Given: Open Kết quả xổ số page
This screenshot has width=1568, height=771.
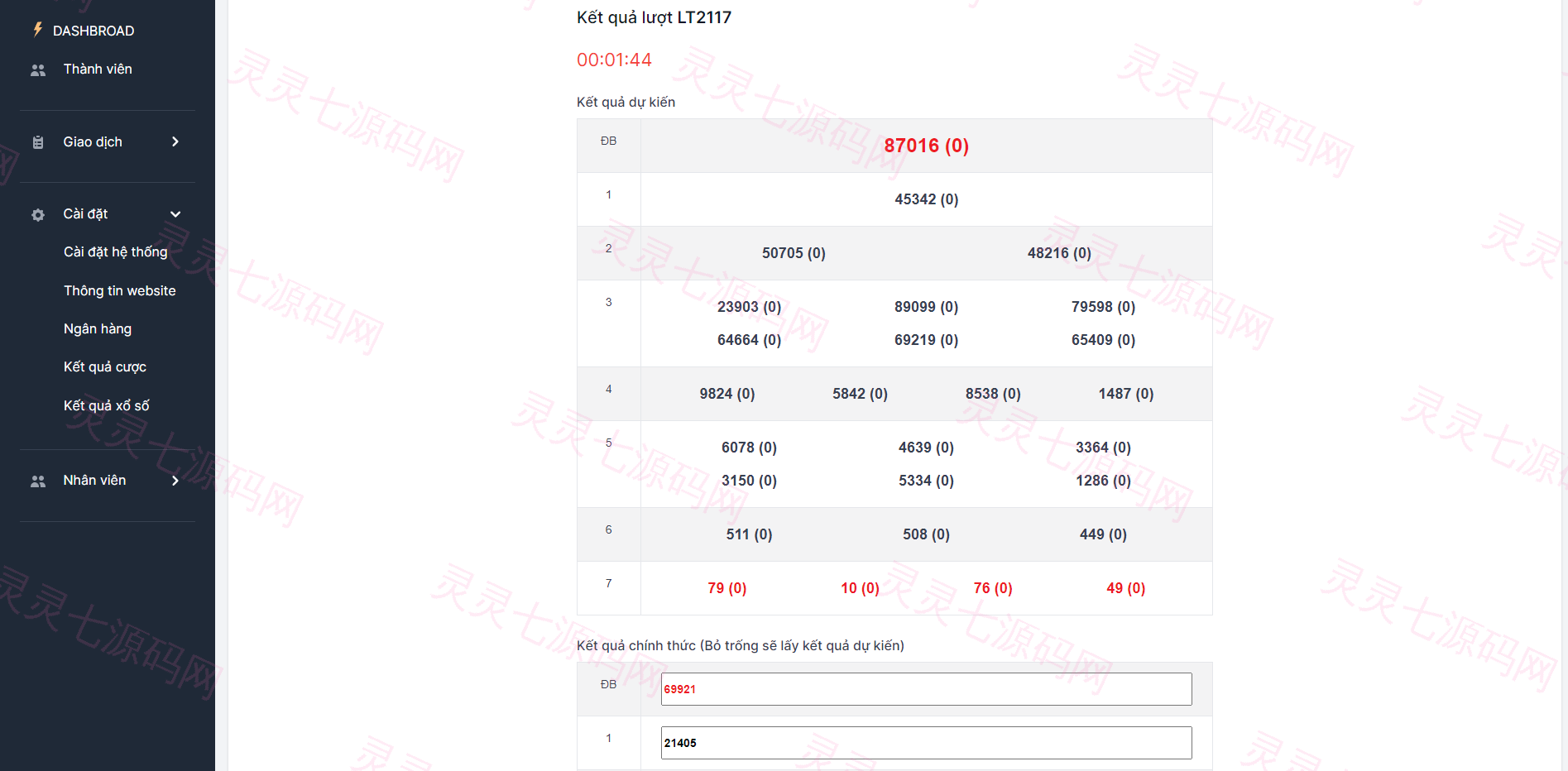Looking at the screenshot, I should point(107,405).
